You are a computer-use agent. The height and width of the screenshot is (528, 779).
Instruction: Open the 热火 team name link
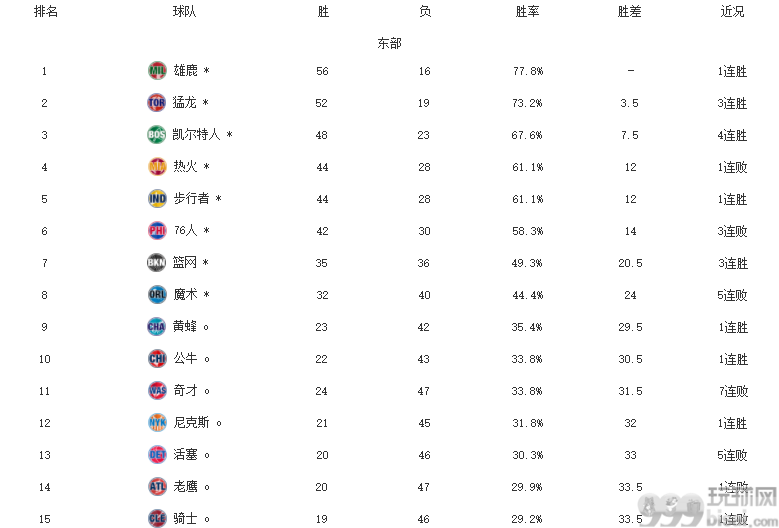(x=185, y=166)
